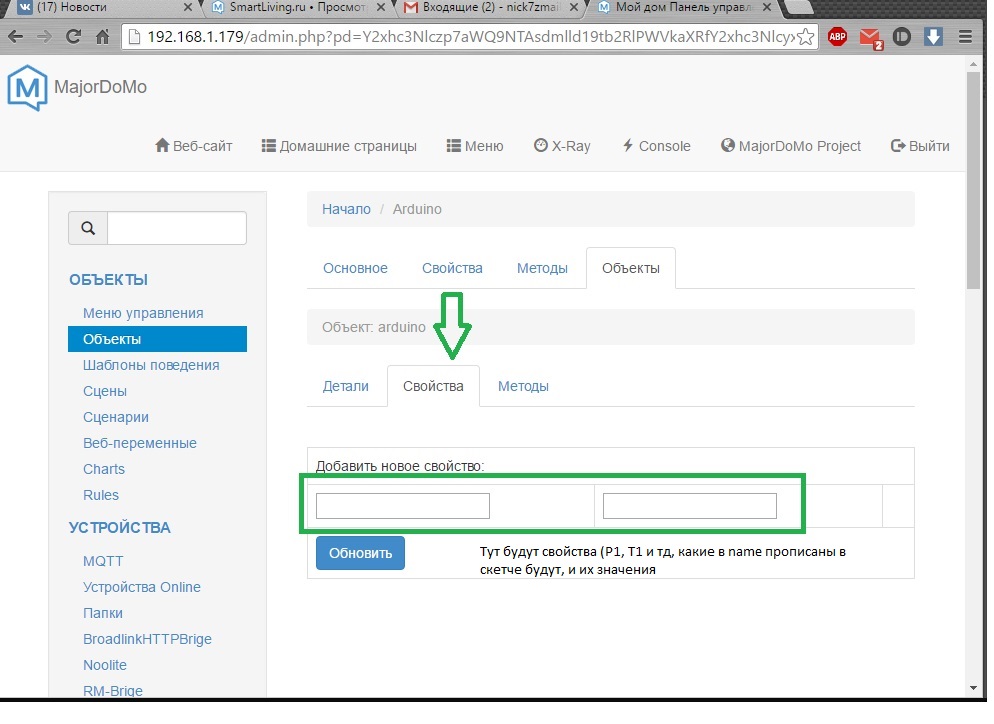Screen dimensions: 994x724
Task: Select the class Объекты tab
Action: pyautogui.click(x=631, y=268)
